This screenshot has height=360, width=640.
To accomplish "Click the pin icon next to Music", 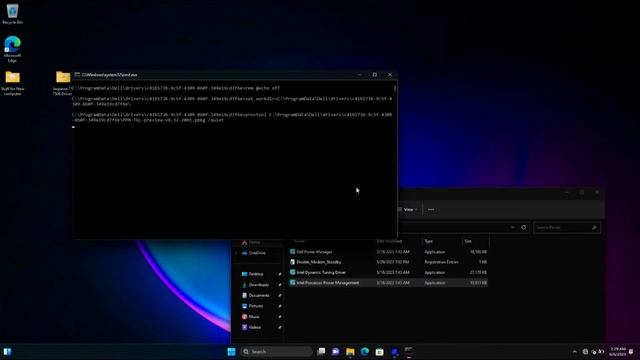I will (x=280, y=316).
